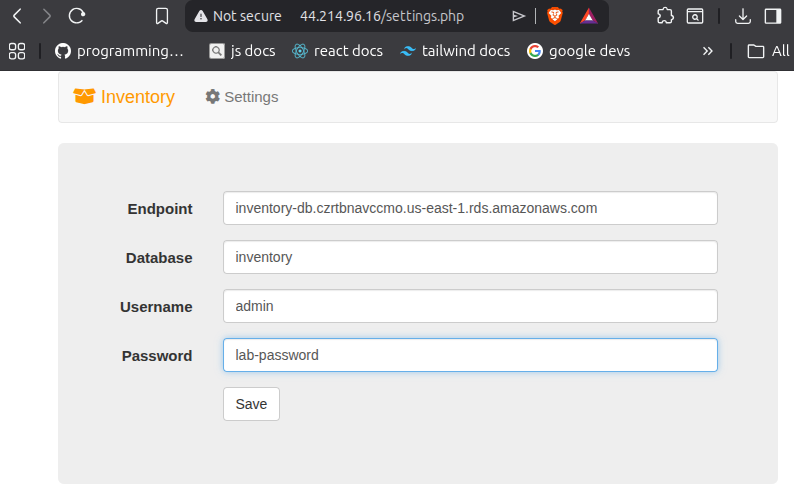
Task: Expand hidden bookmarks with the double chevron
Action: pos(707,51)
